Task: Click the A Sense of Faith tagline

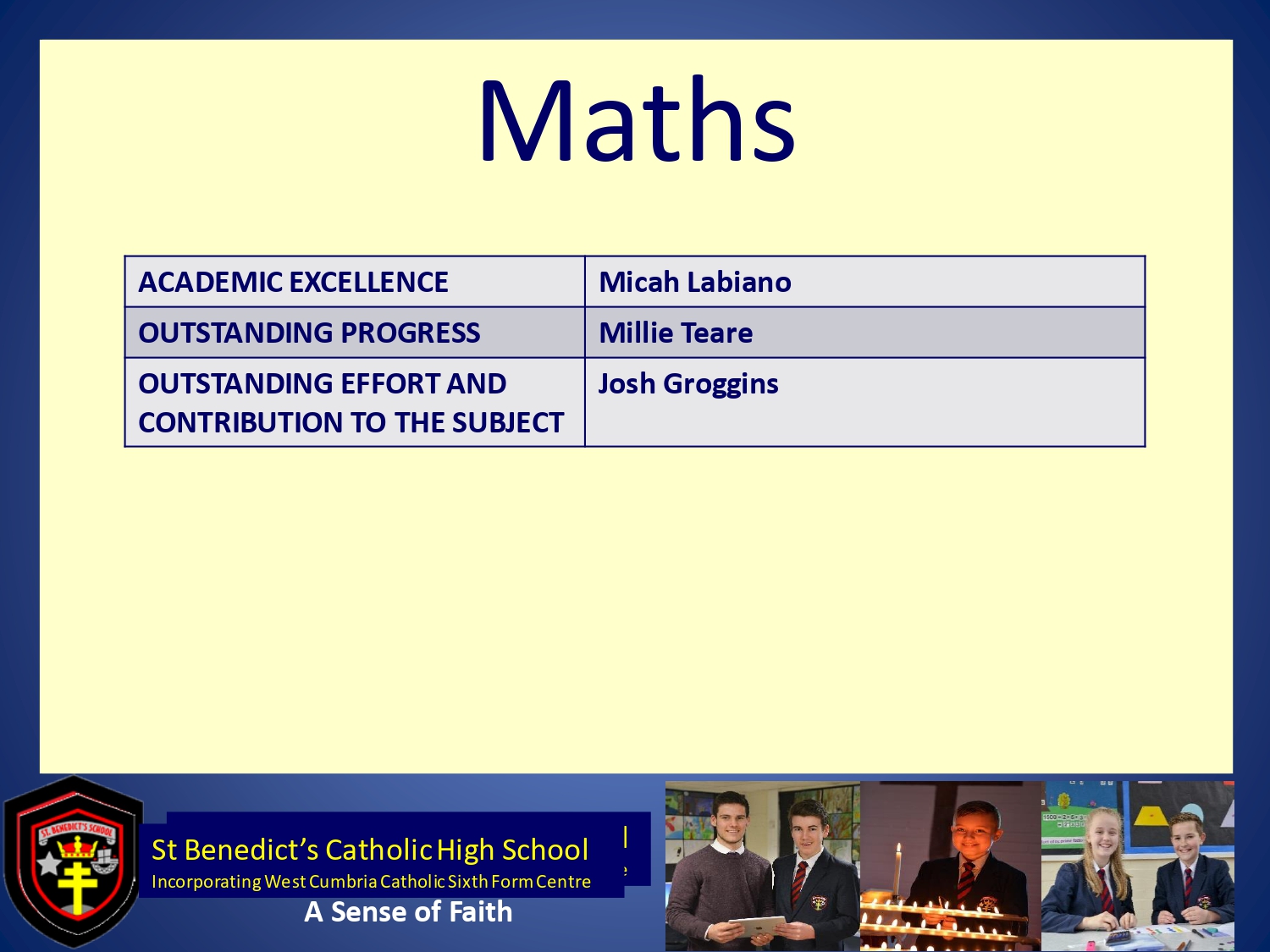Action: [x=408, y=912]
